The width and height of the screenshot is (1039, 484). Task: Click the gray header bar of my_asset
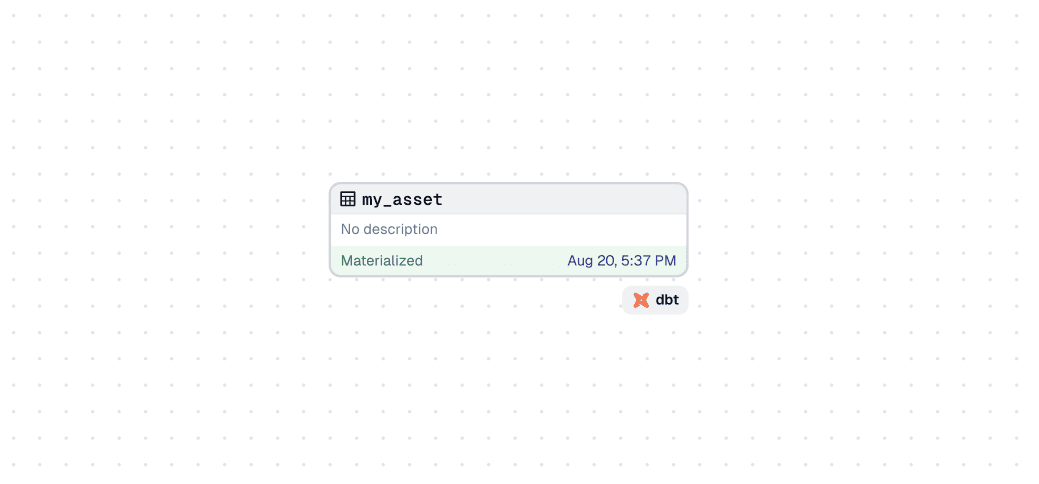509,199
